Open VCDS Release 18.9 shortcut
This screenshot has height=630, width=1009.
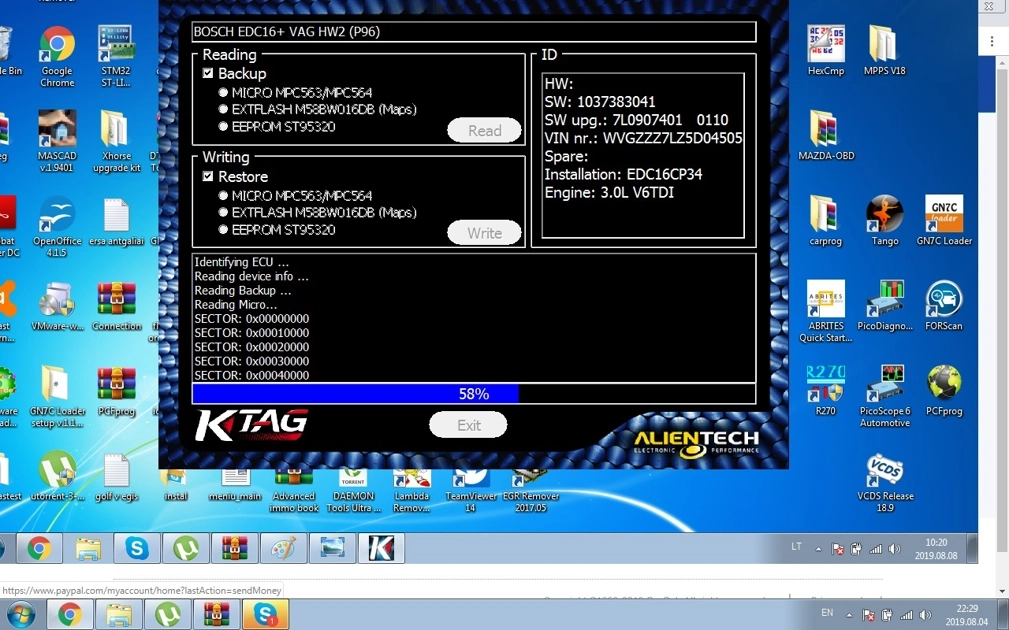tap(884, 483)
